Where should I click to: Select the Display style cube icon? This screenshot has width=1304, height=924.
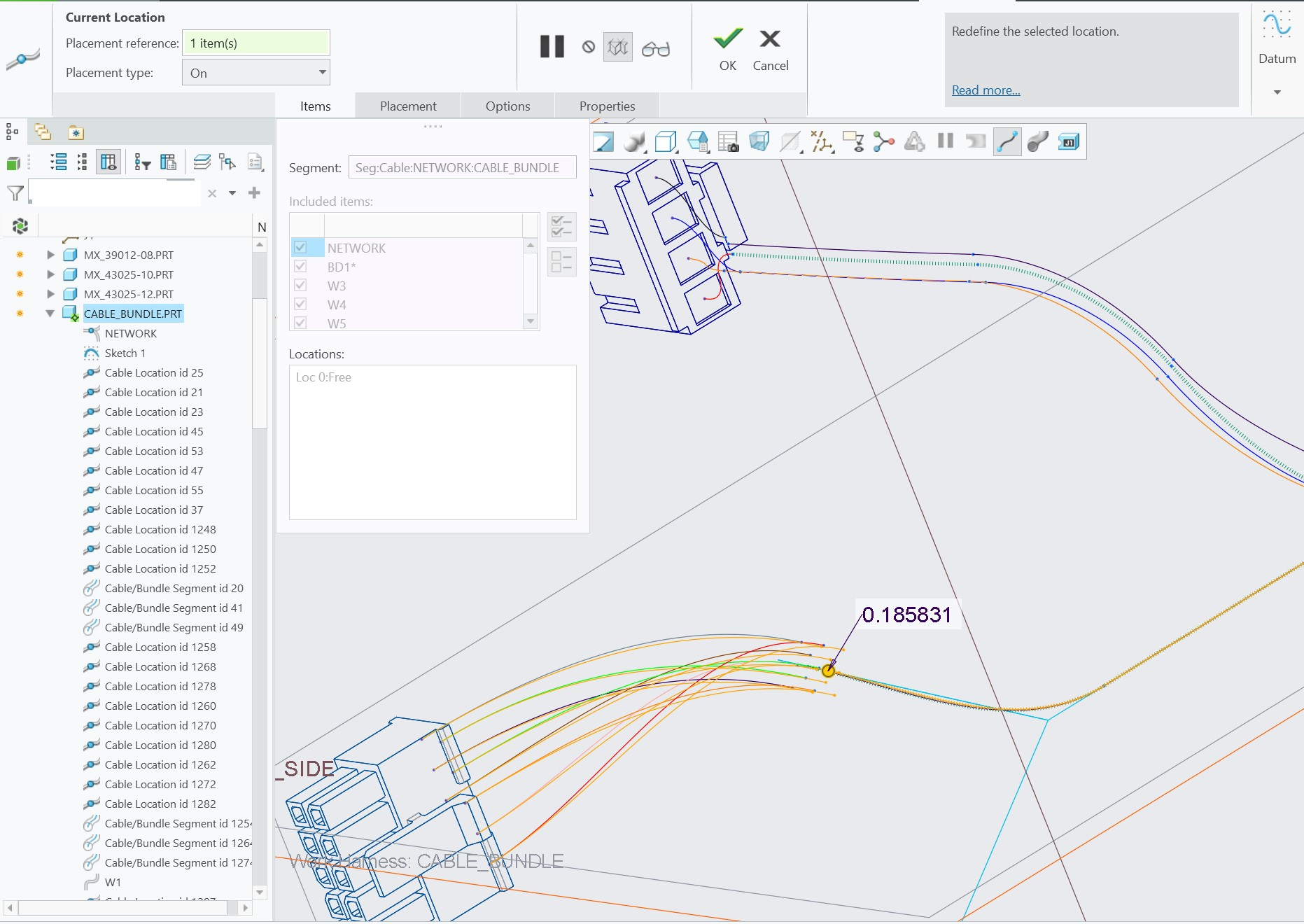click(665, 141)
